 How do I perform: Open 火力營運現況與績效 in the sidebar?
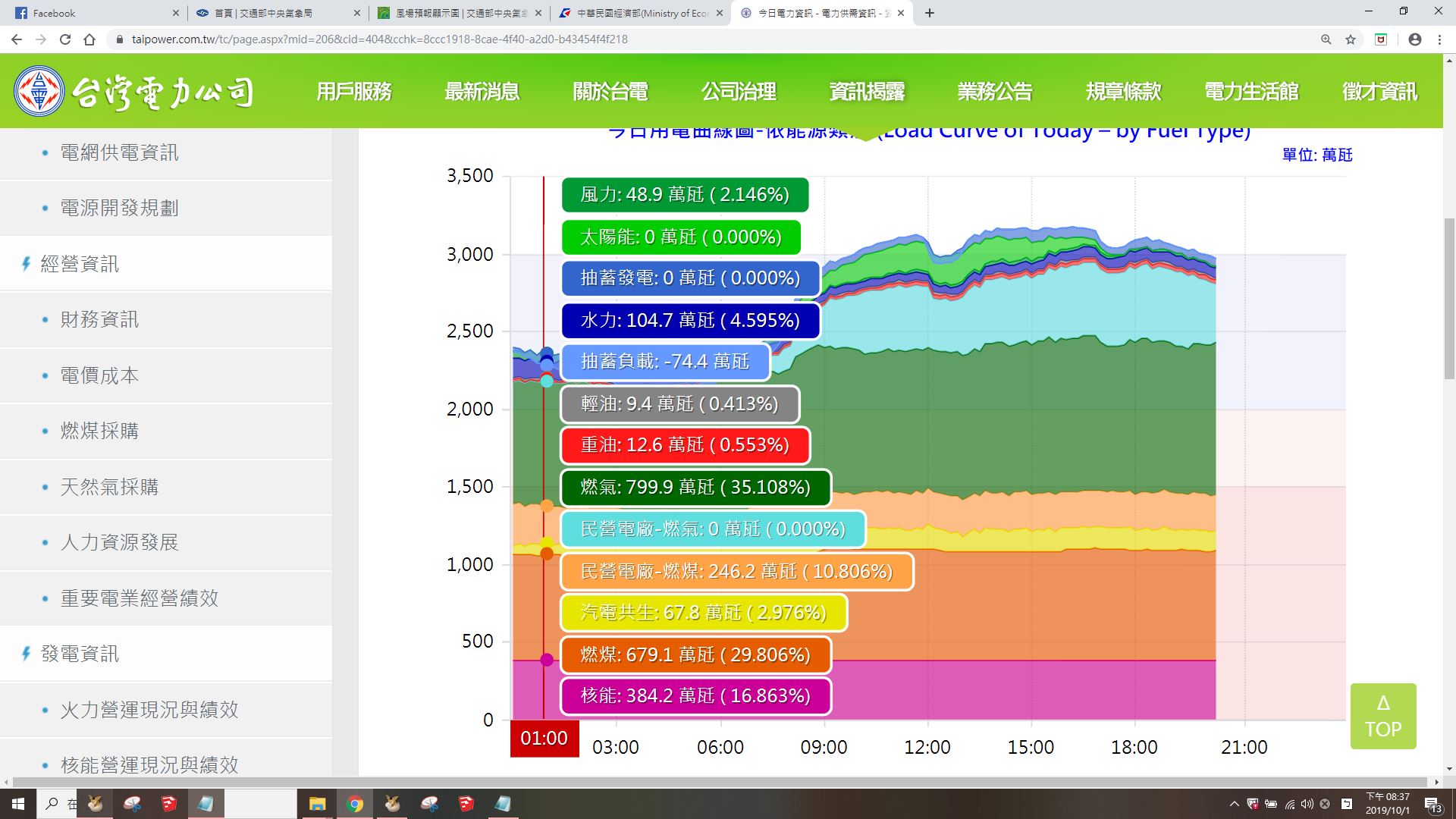(x=166, y=710)
